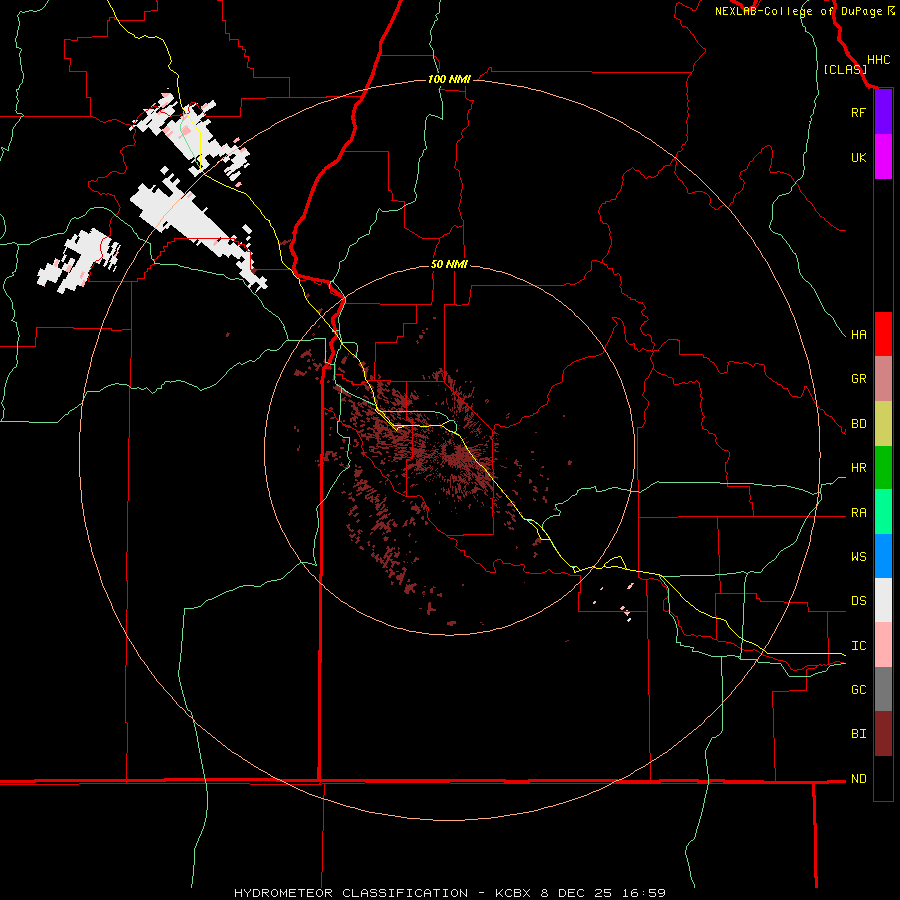Click the IC legend label

coord(858,645)
